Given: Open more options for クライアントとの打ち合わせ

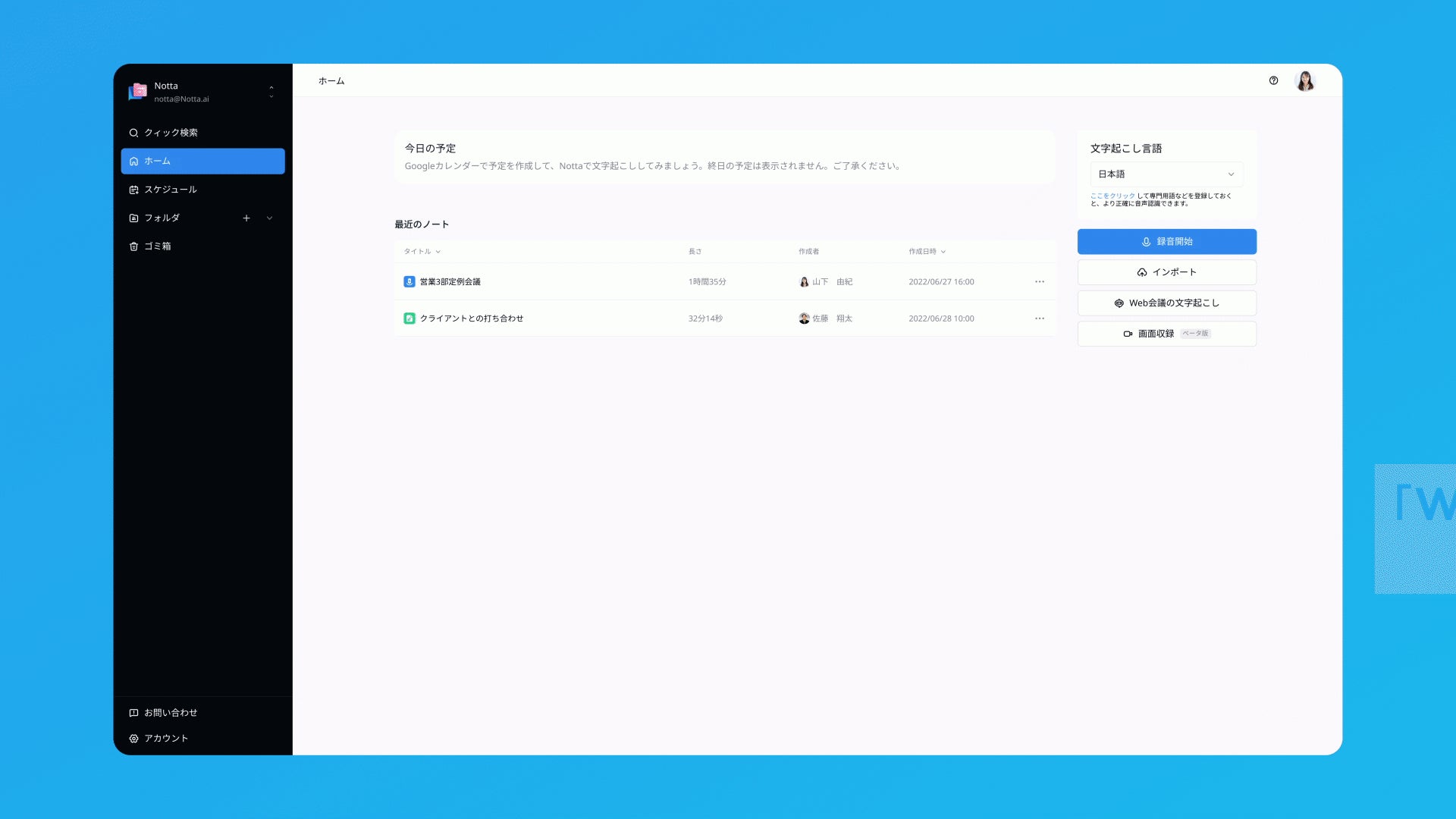Looking at the screenshot, I should coord(1040,318).
